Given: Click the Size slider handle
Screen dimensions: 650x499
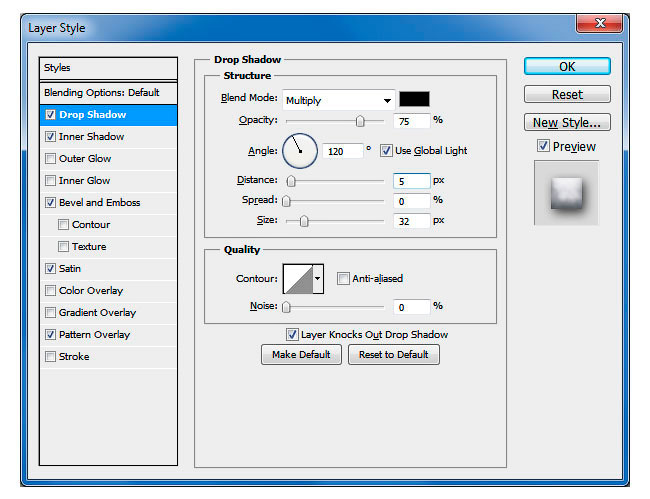Looking at the screenshot, I should [304, 221].
